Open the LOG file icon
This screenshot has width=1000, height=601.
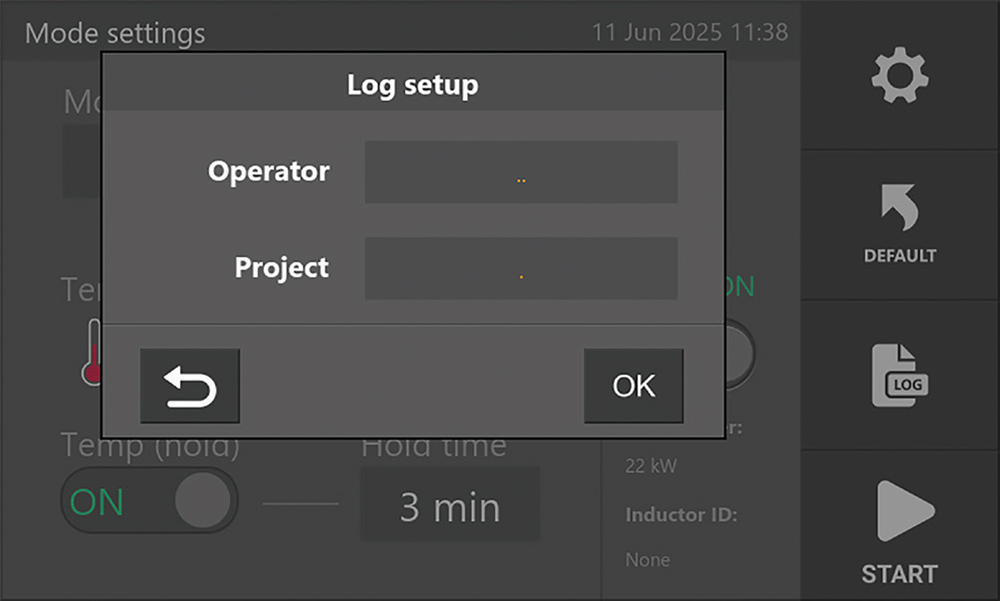coord(899,375)
